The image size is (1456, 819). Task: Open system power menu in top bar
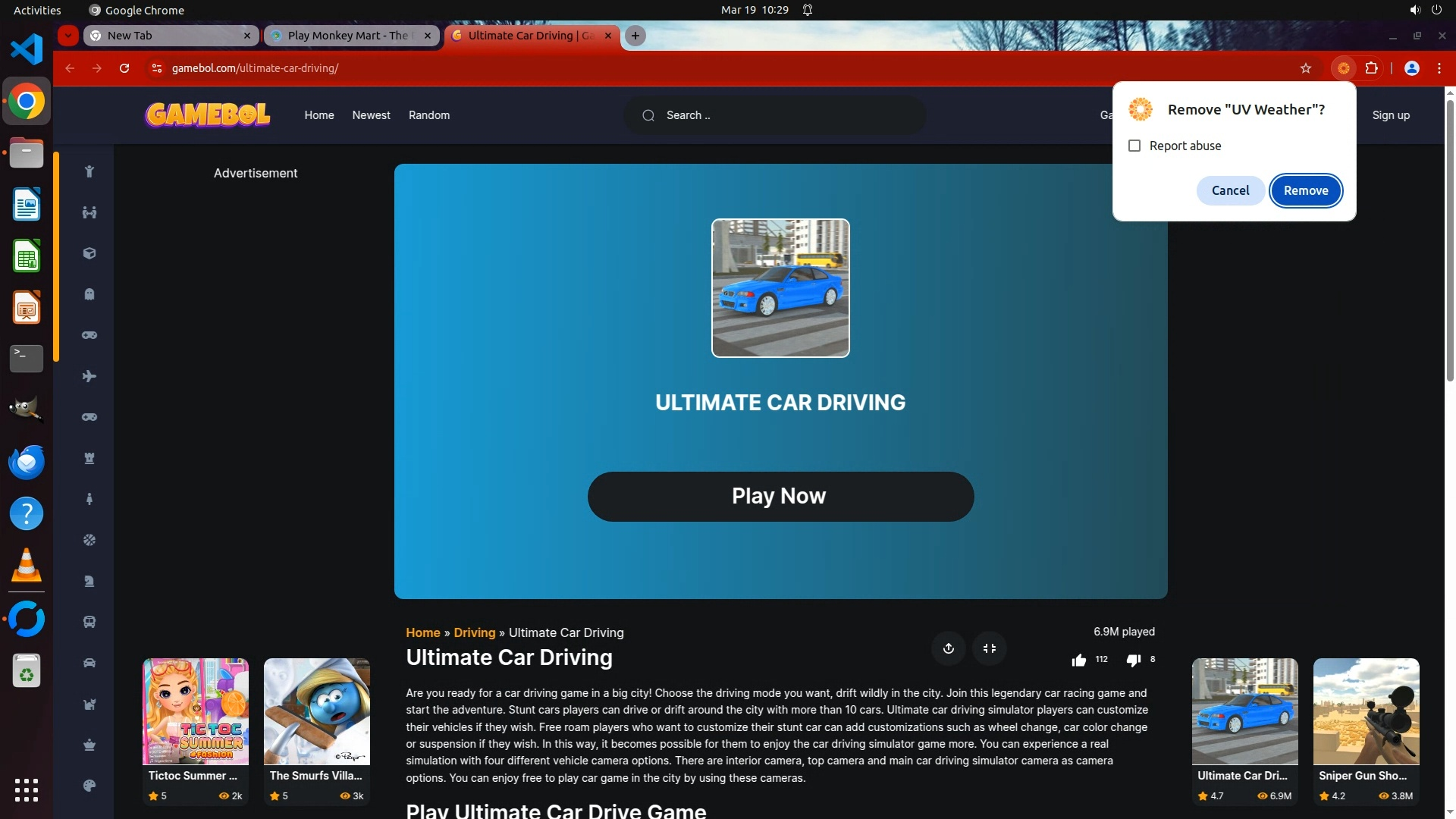pos(1436,10)
